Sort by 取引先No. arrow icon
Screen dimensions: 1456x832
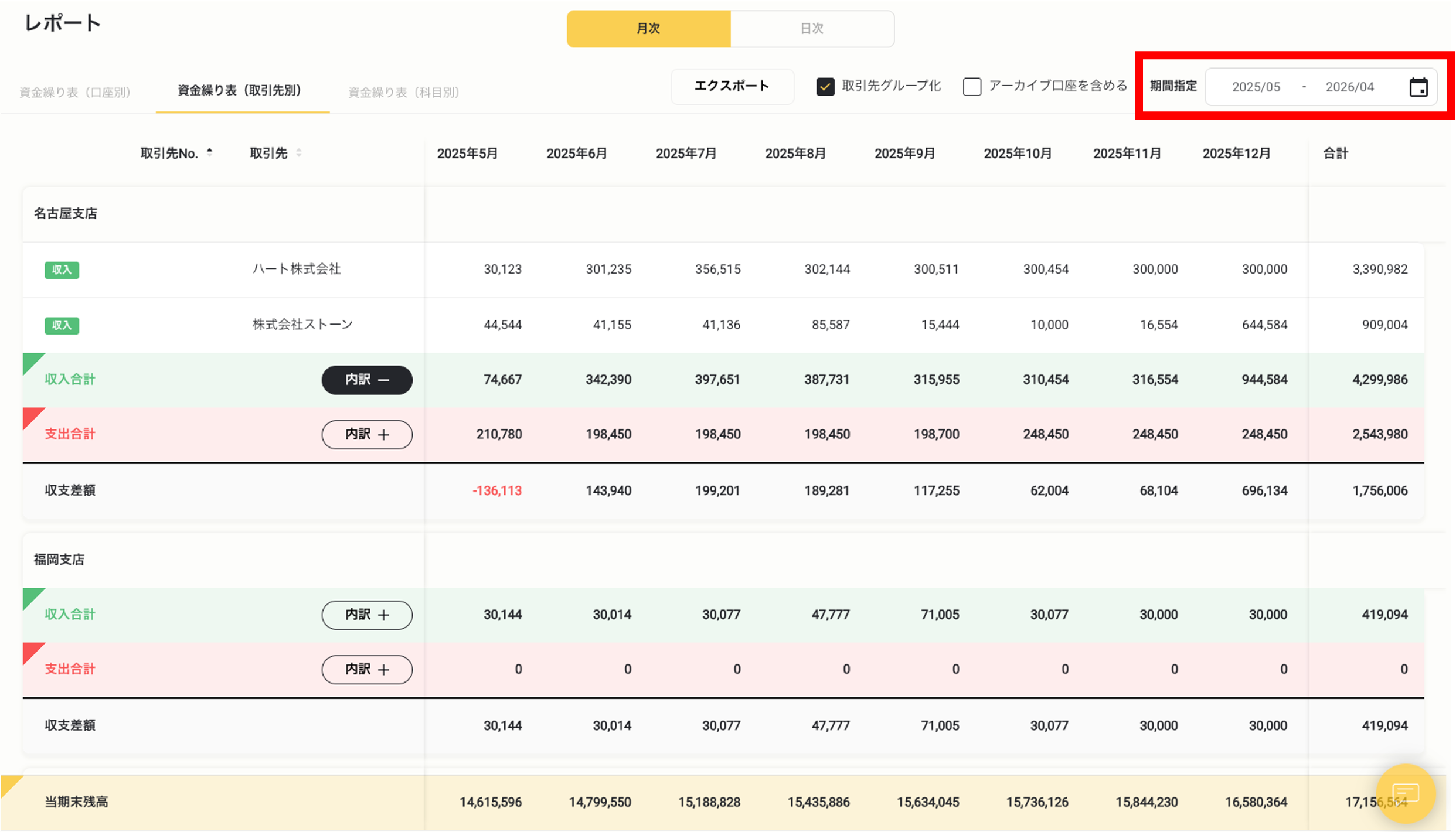[209, 153]
